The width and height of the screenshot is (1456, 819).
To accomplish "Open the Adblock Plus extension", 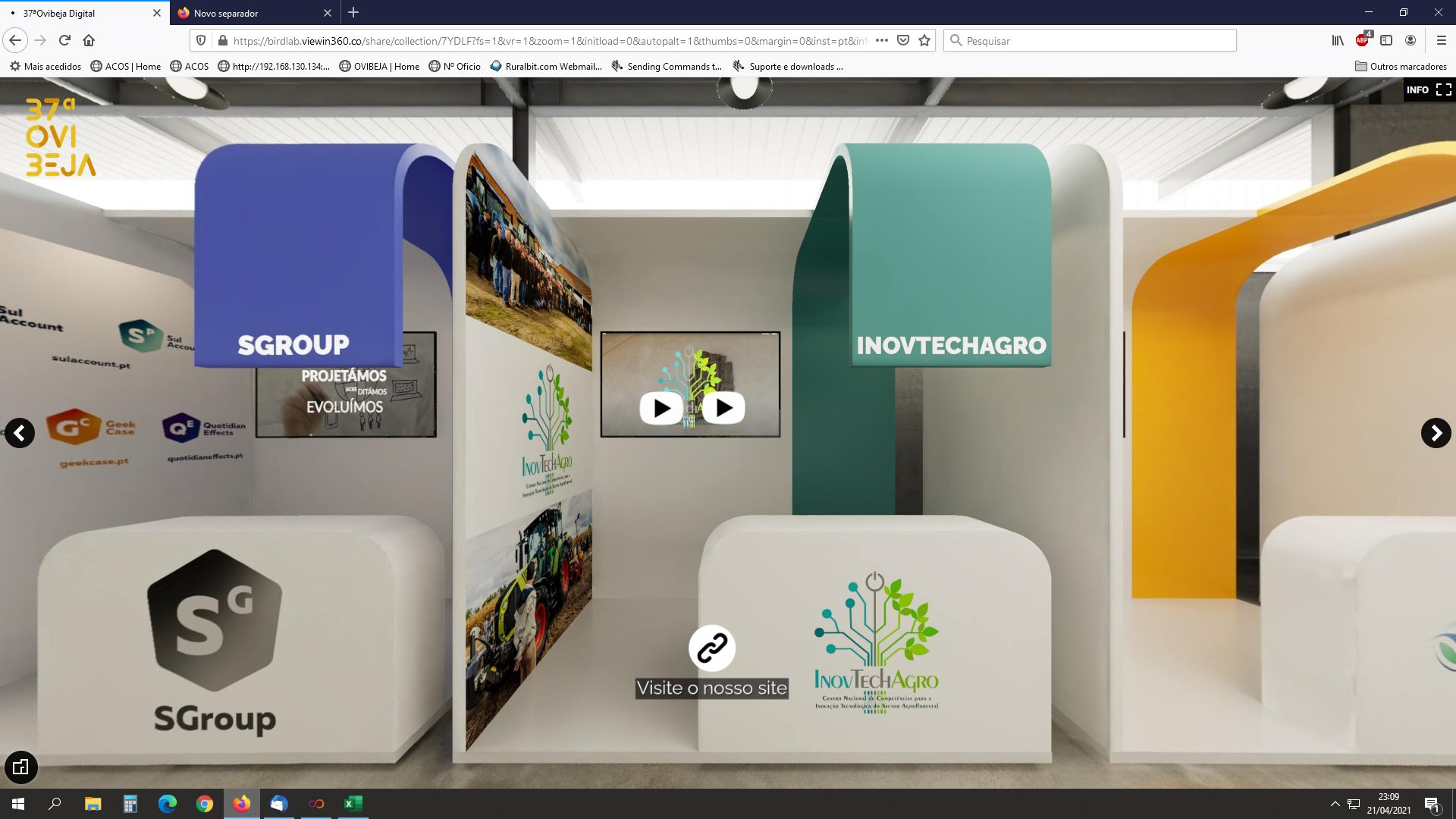I will [x=1363, y=40].
